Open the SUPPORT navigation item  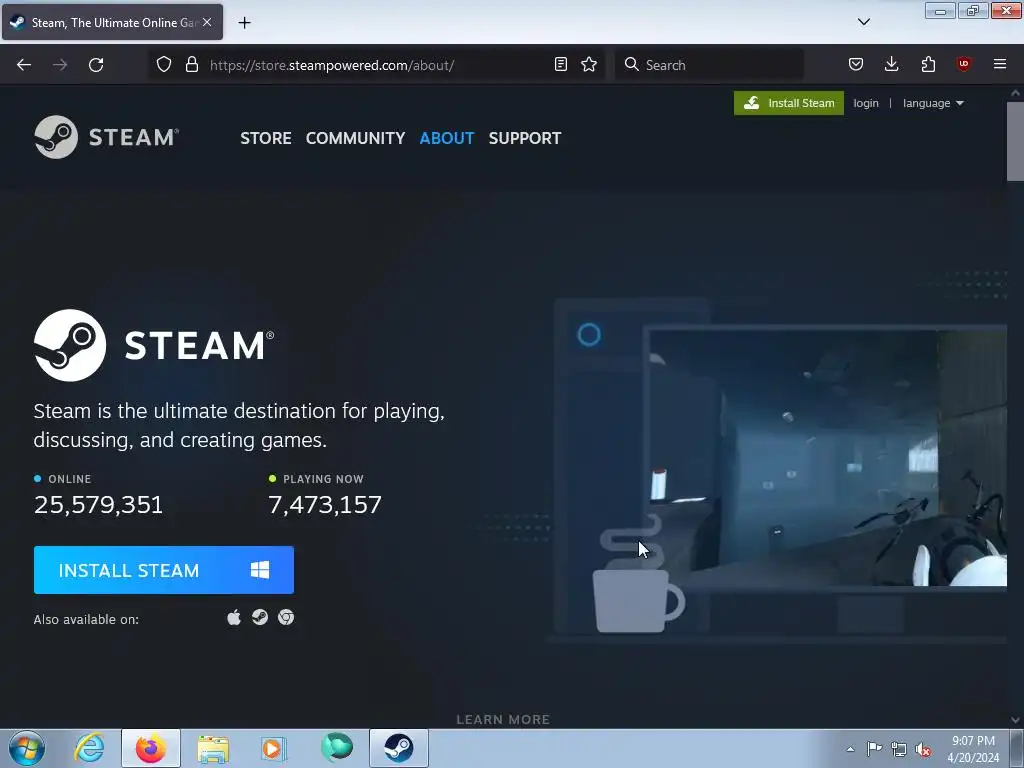click(x=525, y=138)
